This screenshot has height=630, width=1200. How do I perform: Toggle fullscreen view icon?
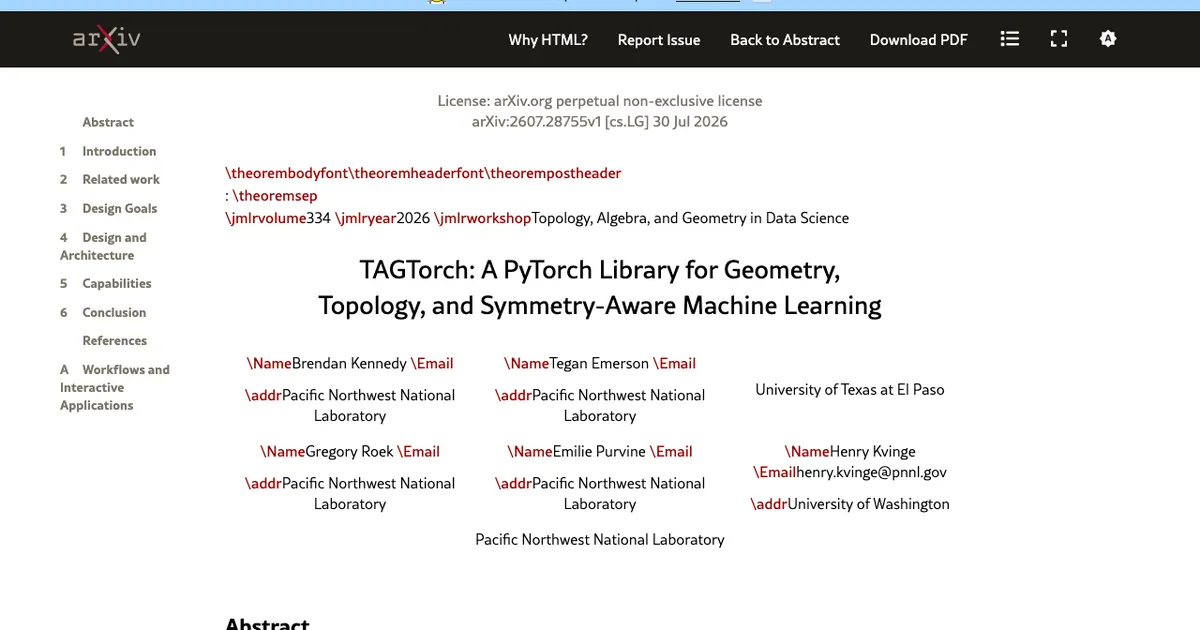point(1059,39)
